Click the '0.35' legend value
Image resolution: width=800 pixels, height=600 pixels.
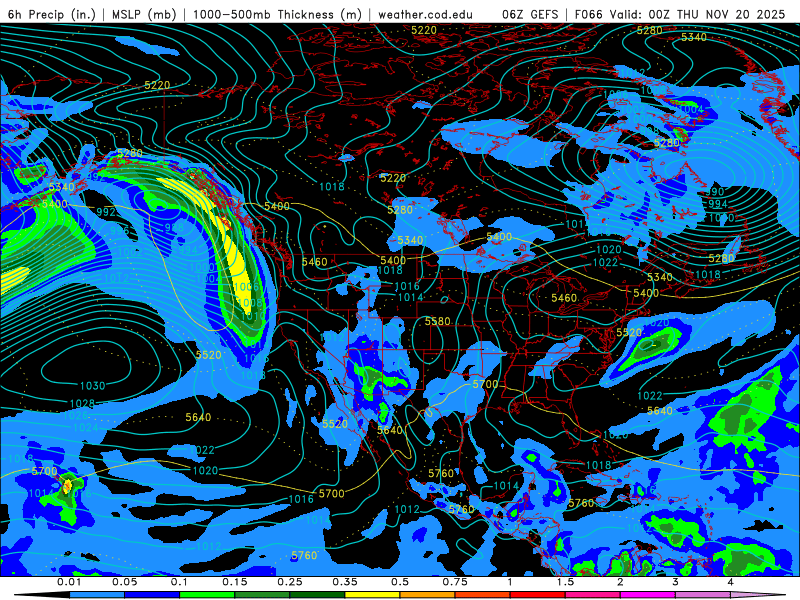(x=345, y=582)
